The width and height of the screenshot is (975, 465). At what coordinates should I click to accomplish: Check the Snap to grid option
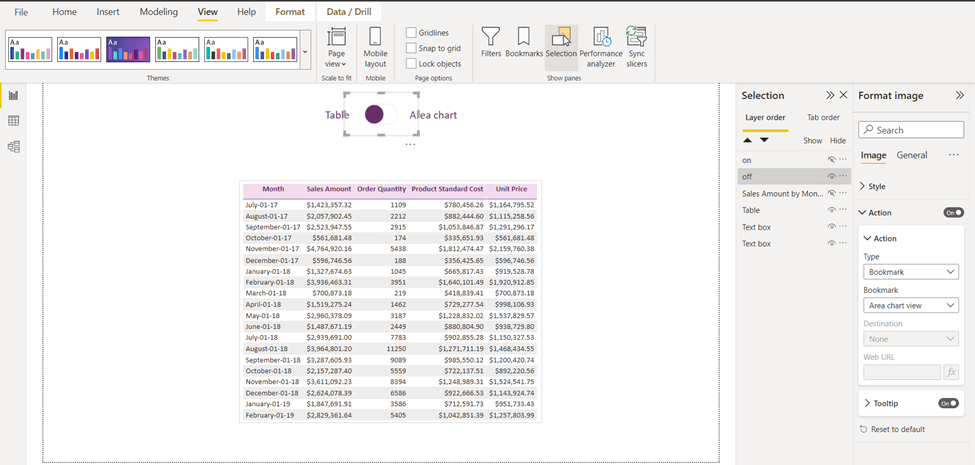click(x=411, y=48)
